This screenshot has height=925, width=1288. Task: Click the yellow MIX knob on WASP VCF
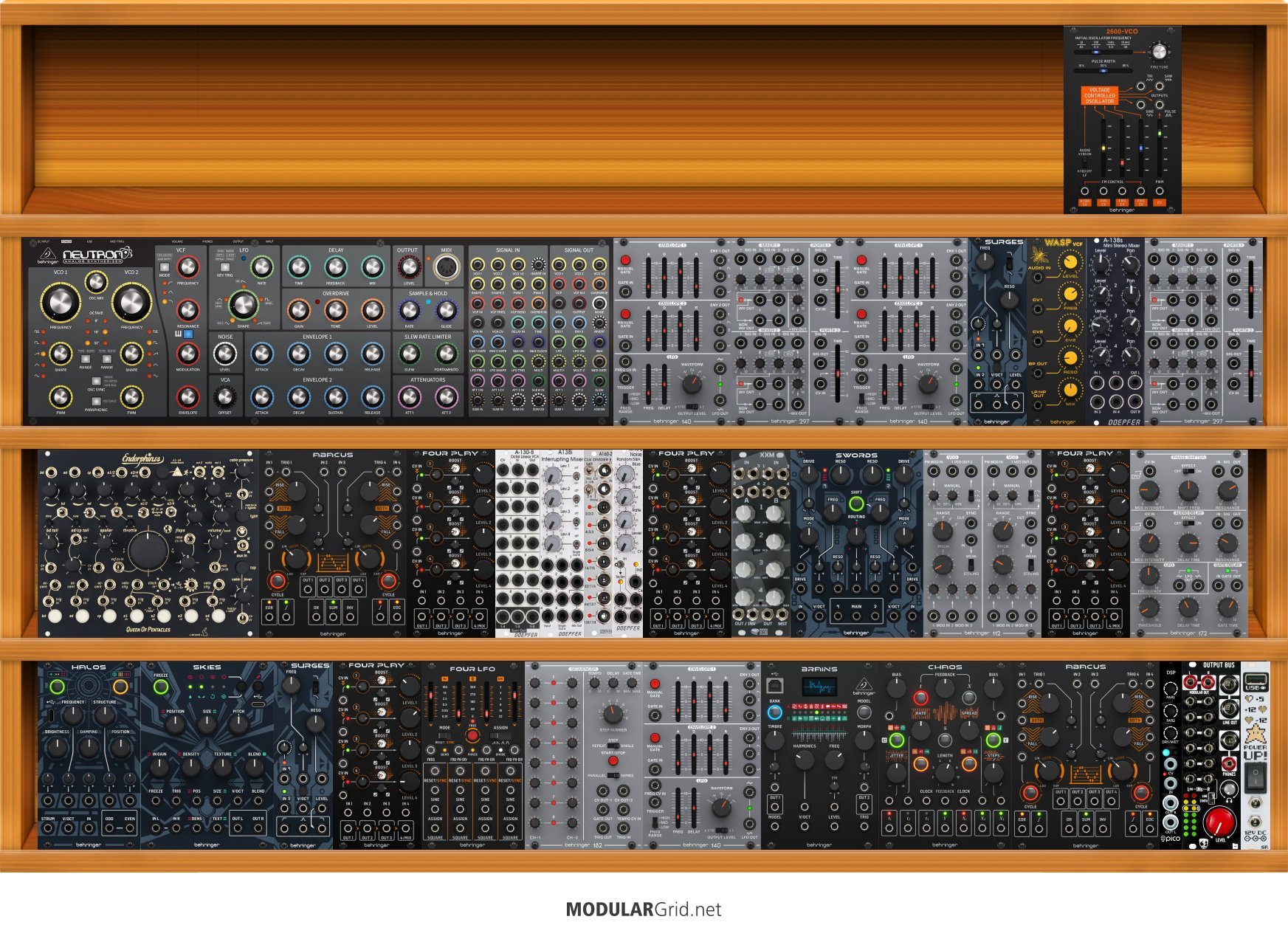1070,390
